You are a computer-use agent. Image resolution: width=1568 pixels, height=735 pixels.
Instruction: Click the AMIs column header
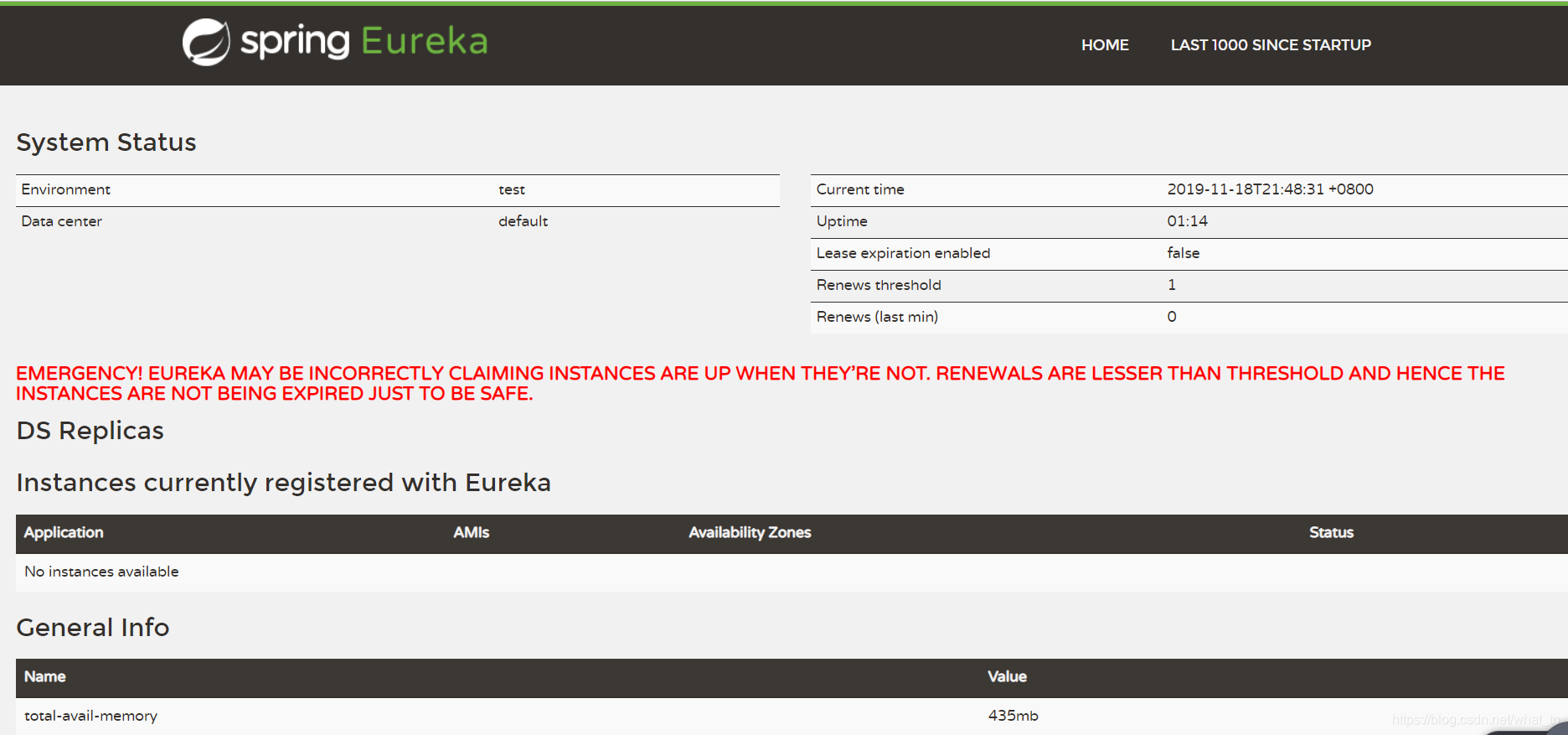472,533
